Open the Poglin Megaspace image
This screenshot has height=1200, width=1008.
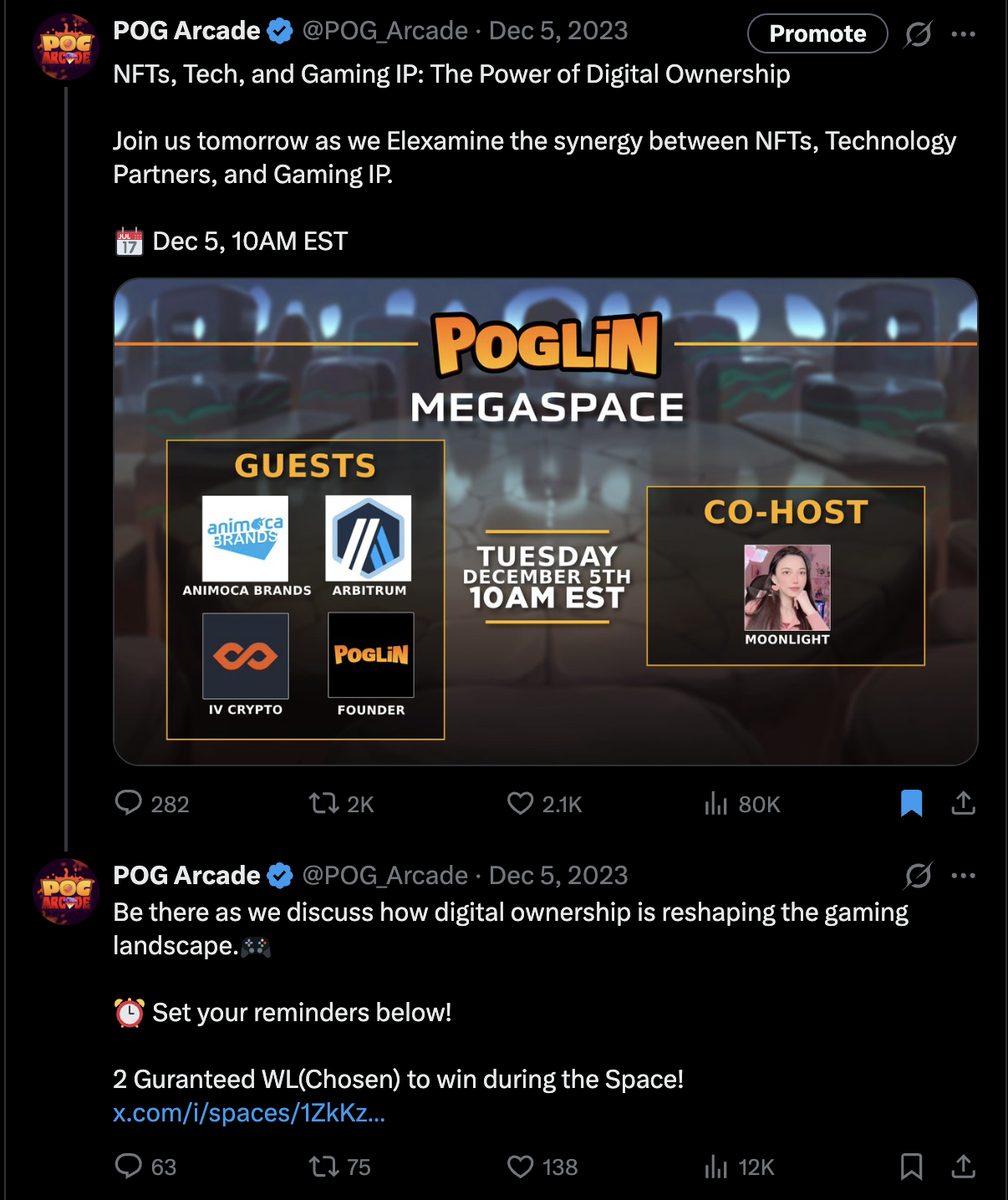pyautogui.click(x=546, y=521)
